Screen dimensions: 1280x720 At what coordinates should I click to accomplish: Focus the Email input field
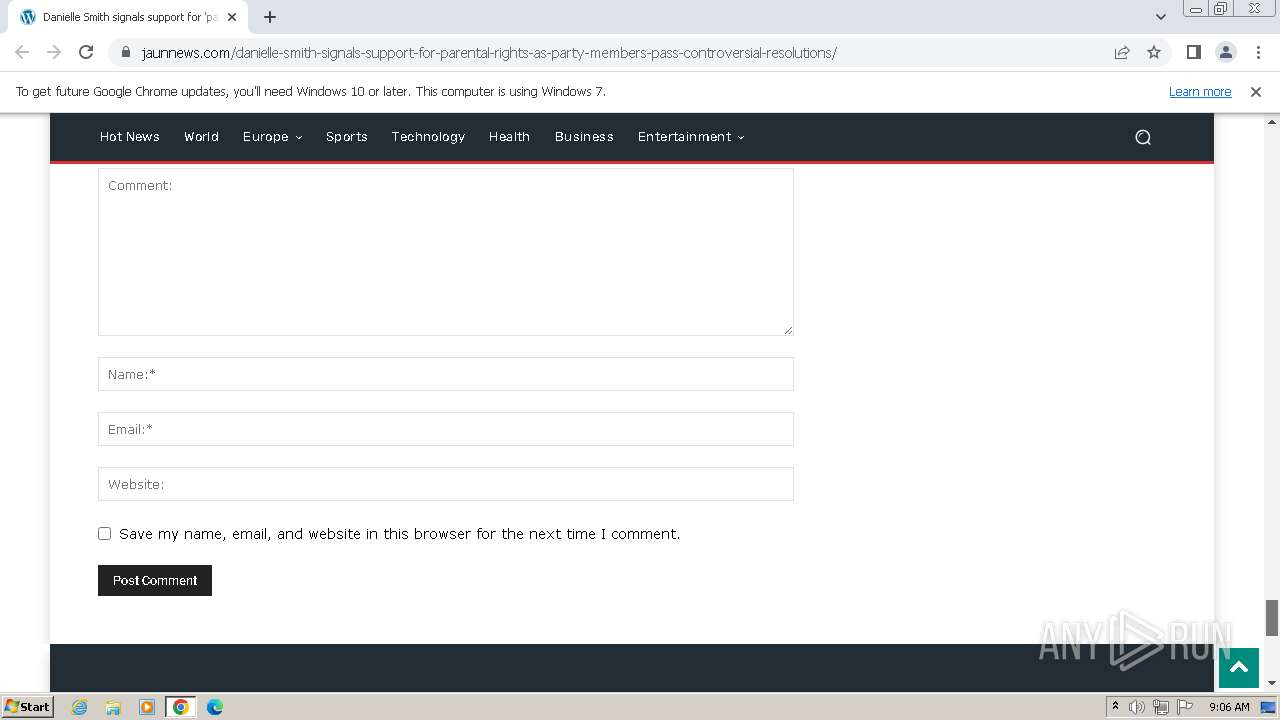[x=446, y=429]
